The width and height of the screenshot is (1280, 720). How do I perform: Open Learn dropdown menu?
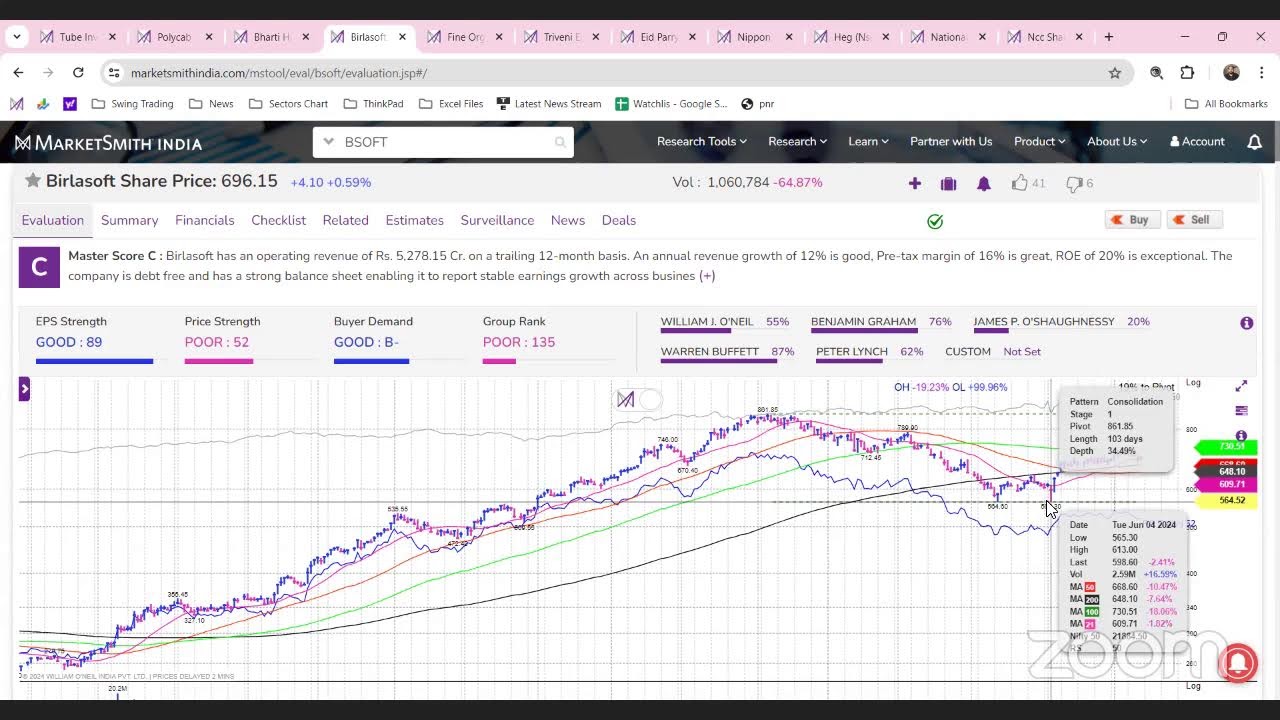coord(868,142)
